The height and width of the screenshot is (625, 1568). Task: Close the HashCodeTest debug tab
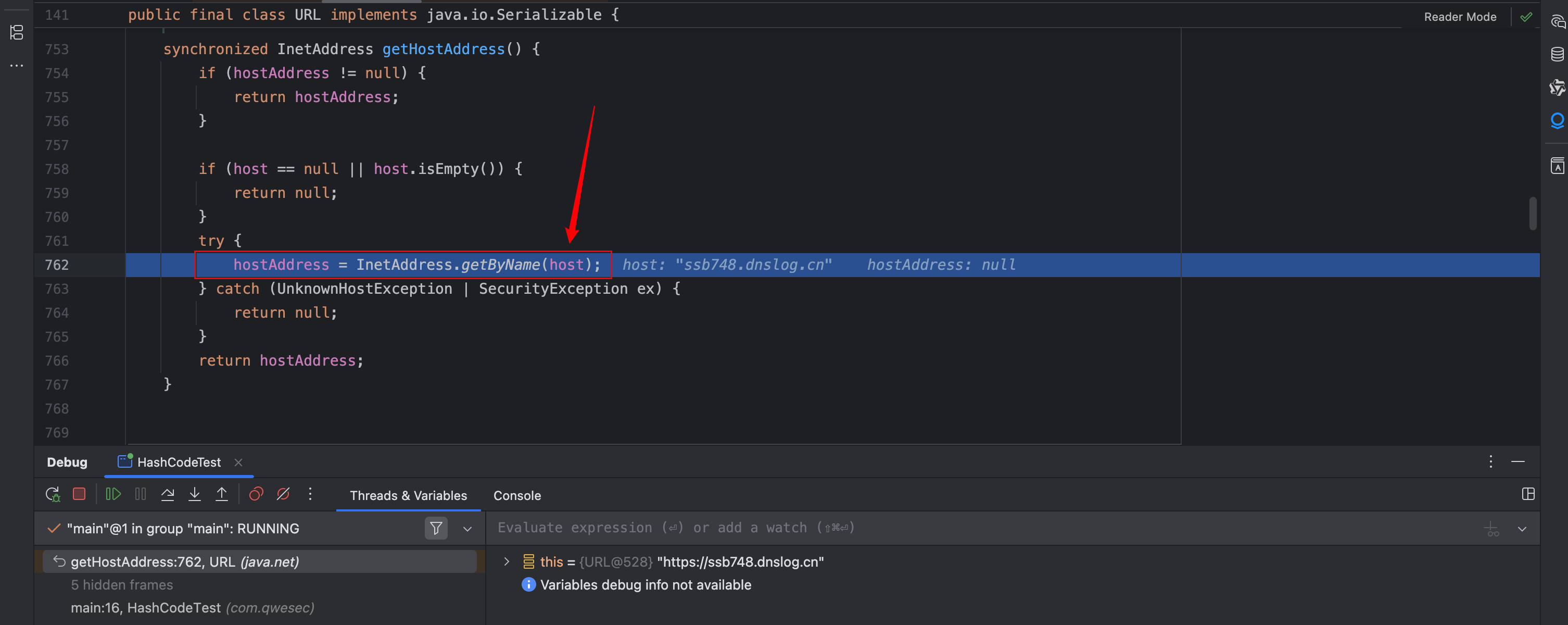(238, 463)
